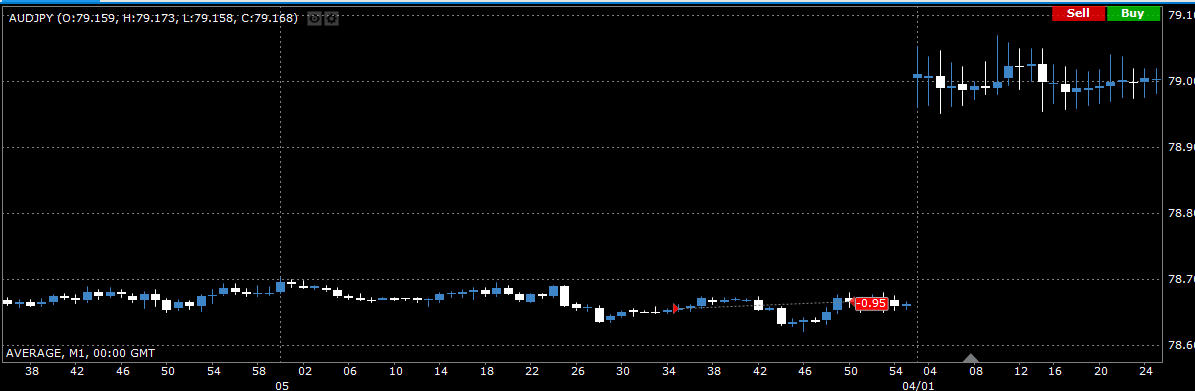
Task: Click the AUDJPY OHLC title text
Action: (152, 18)
